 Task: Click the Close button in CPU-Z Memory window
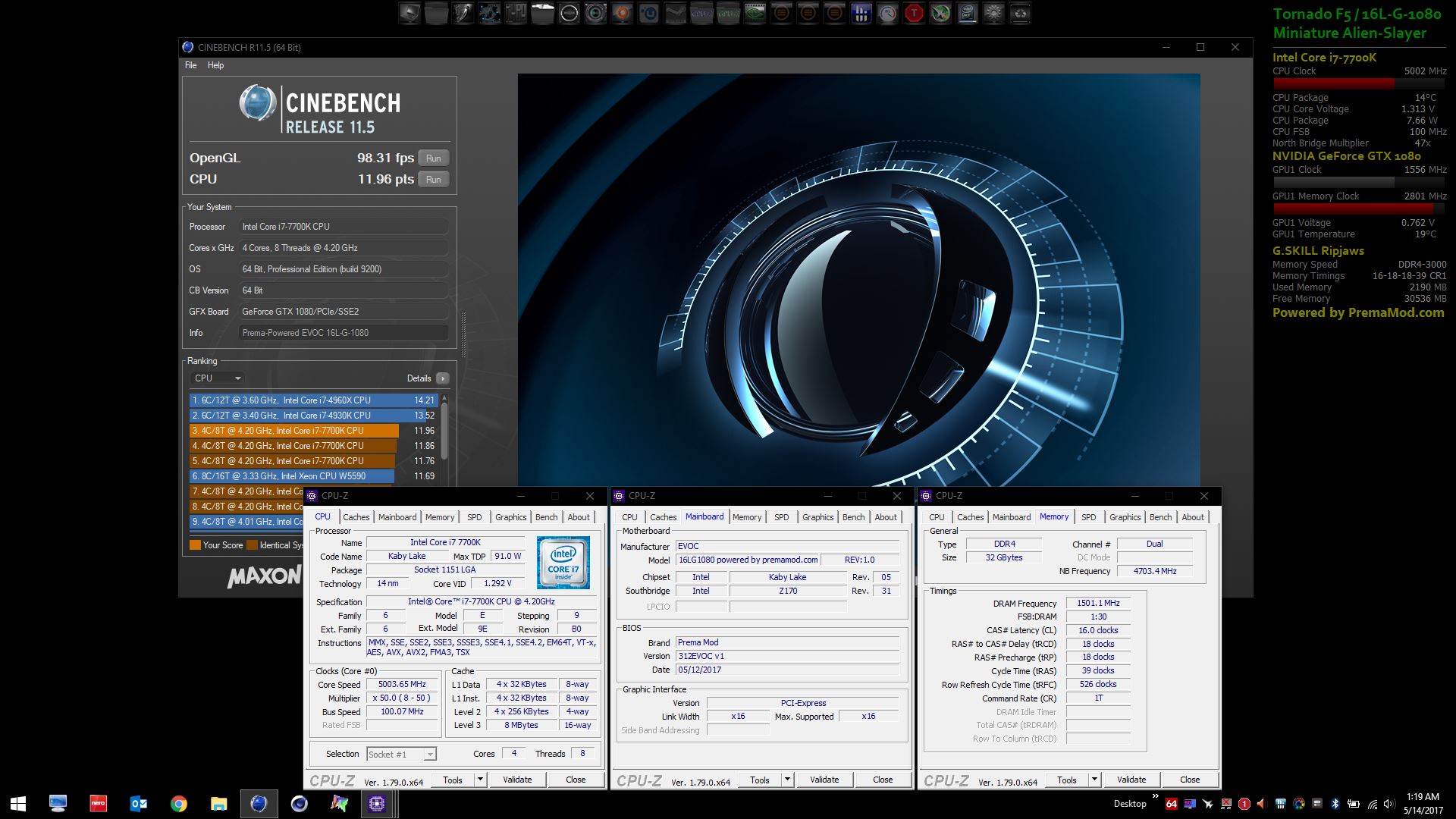point(1190,780)
